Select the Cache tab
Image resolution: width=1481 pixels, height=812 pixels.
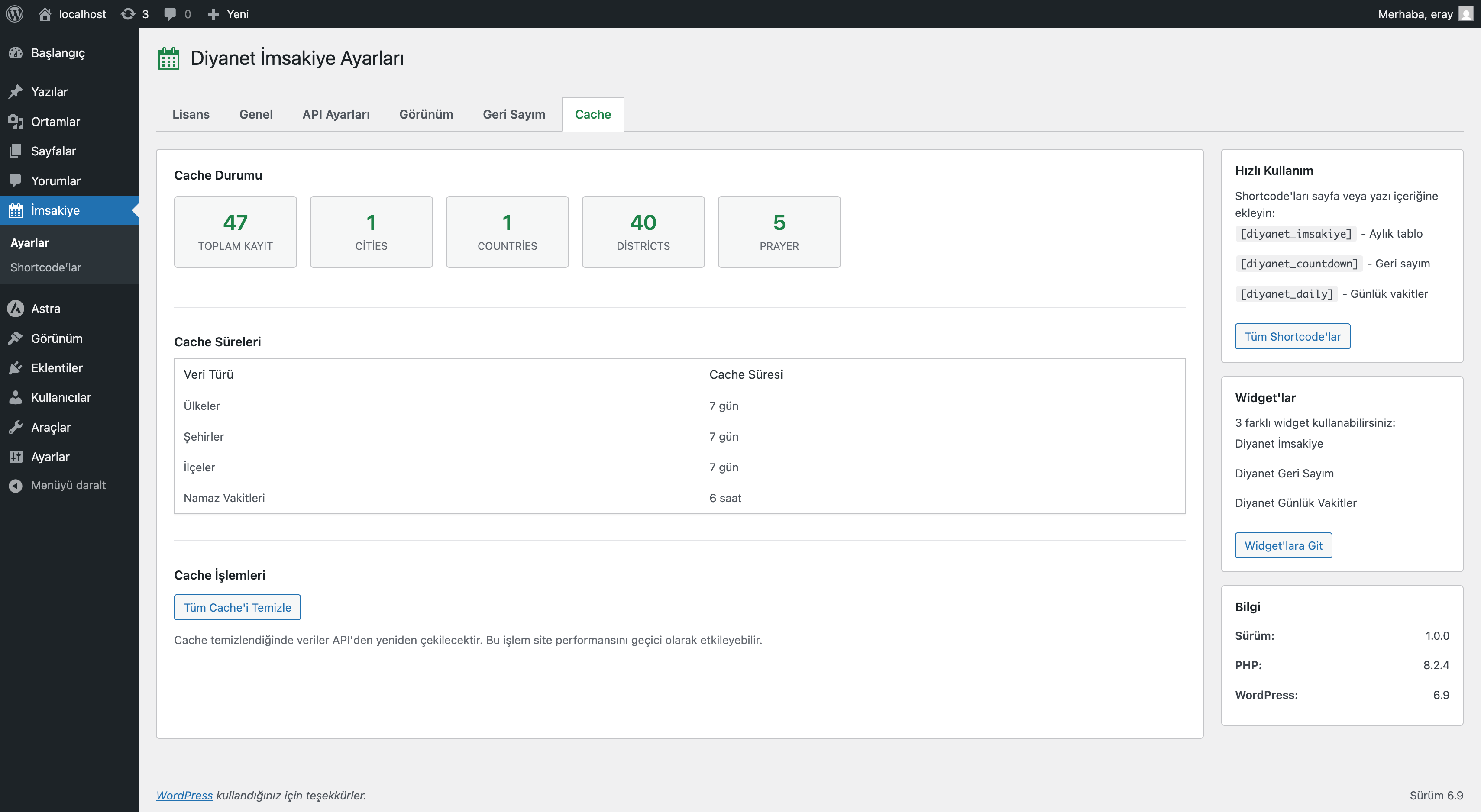click(593, 114)
